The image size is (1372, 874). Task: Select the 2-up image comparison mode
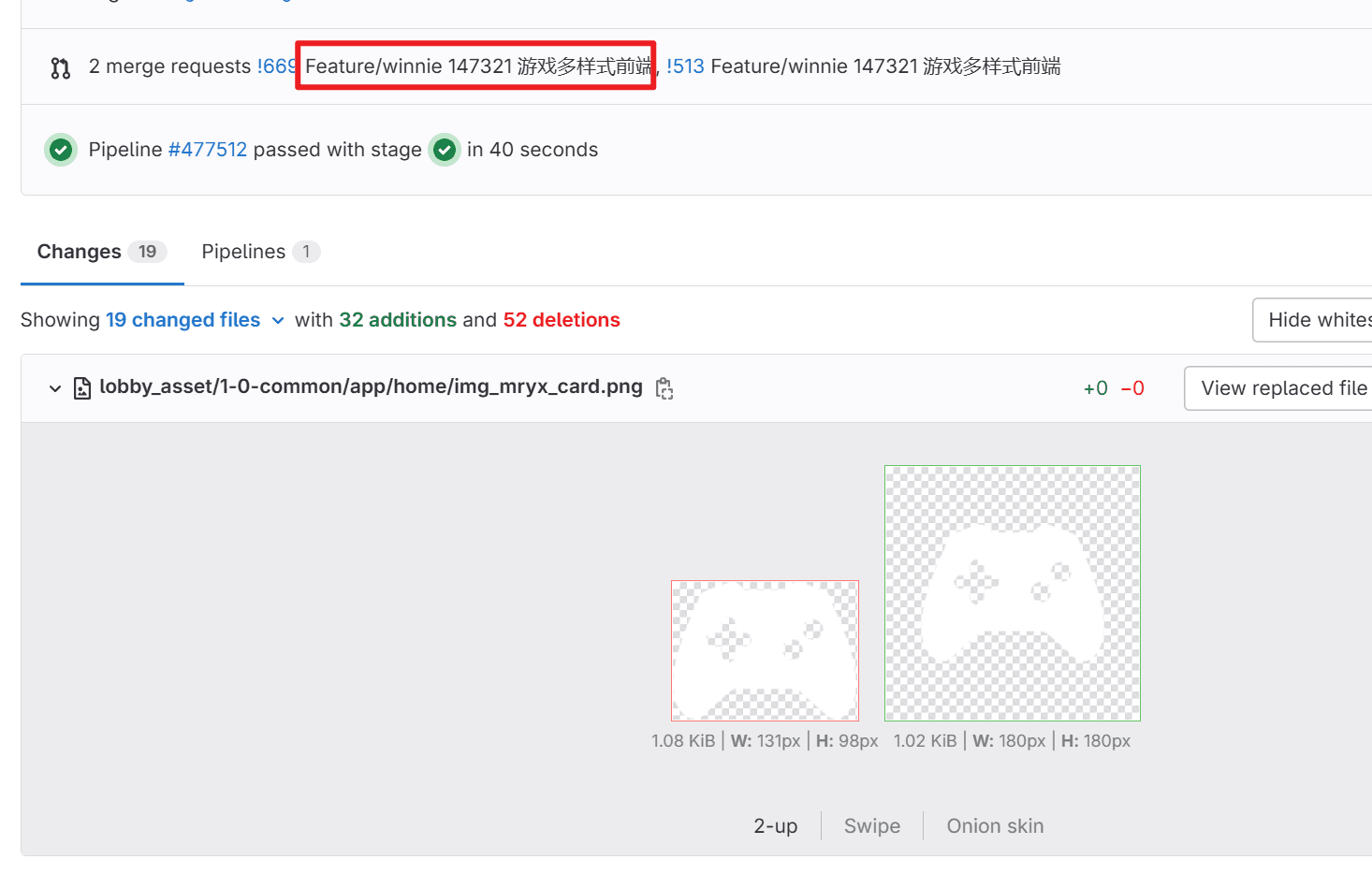(x=775, y=826)
